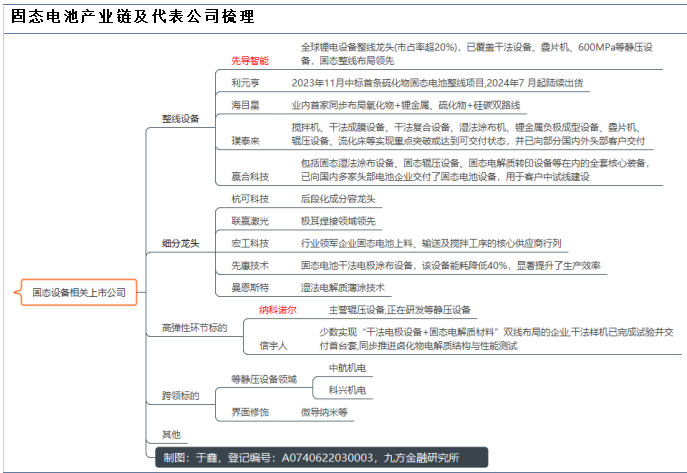687x473 pixels.
Task: Select the 整线设备 branch node
Action: pyautogui.click(x=181, y=119)
